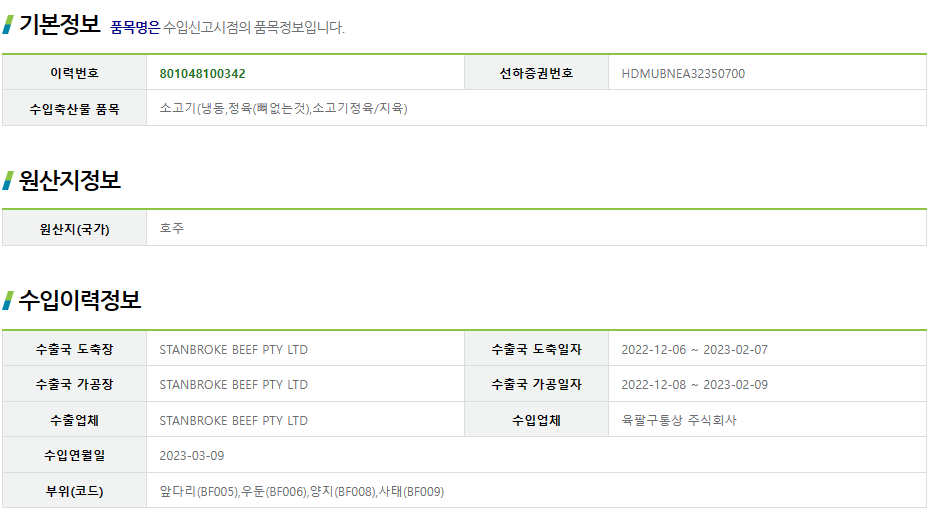
Task: Click the green history number 801048100342
Action: coord(202,74)
